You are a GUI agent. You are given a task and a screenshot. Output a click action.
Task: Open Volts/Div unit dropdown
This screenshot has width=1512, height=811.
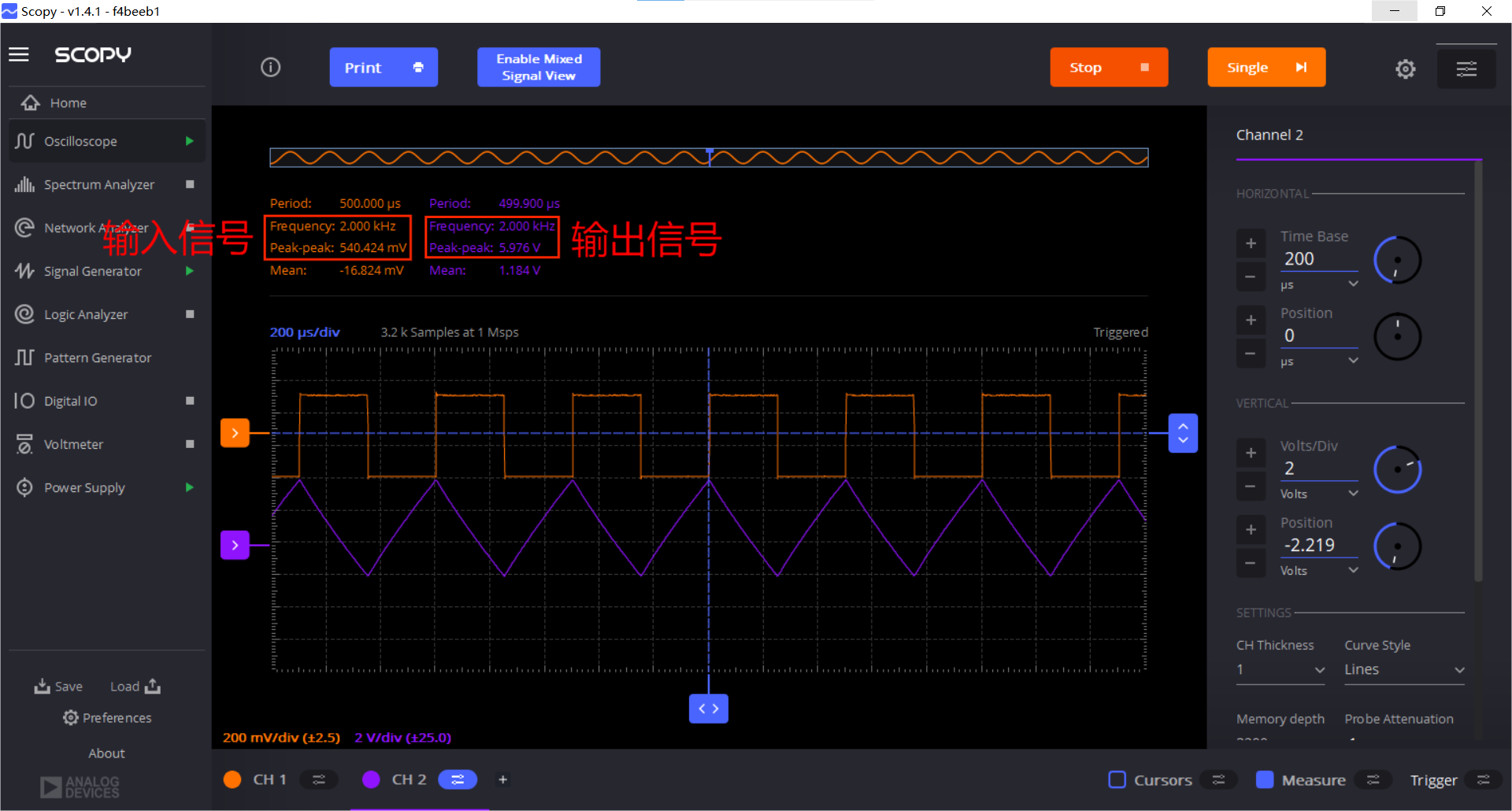(x=1319, y=494)
